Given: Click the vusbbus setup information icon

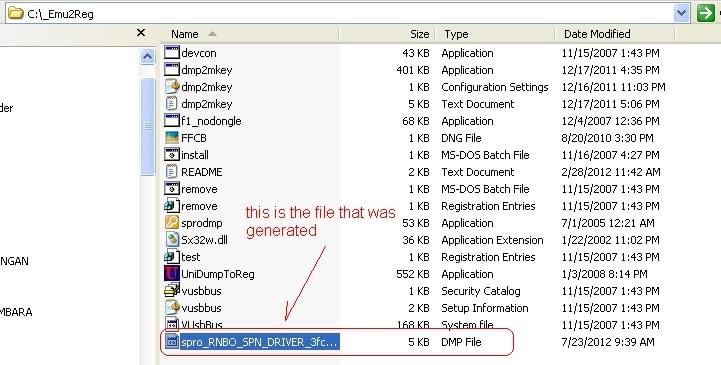Looking at the screenshot, I should 172,308.
